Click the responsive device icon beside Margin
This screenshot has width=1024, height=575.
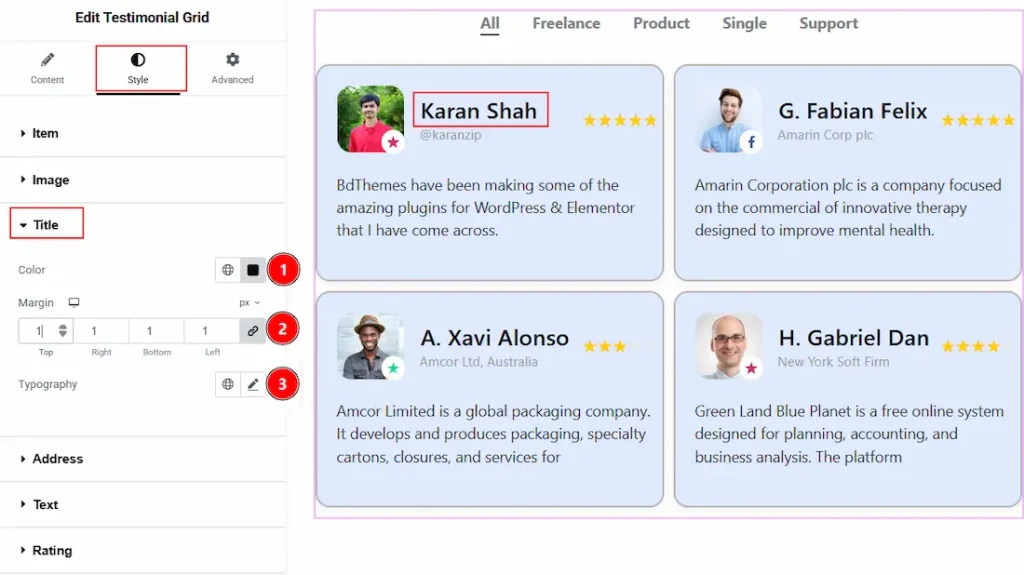coord(73,302)
